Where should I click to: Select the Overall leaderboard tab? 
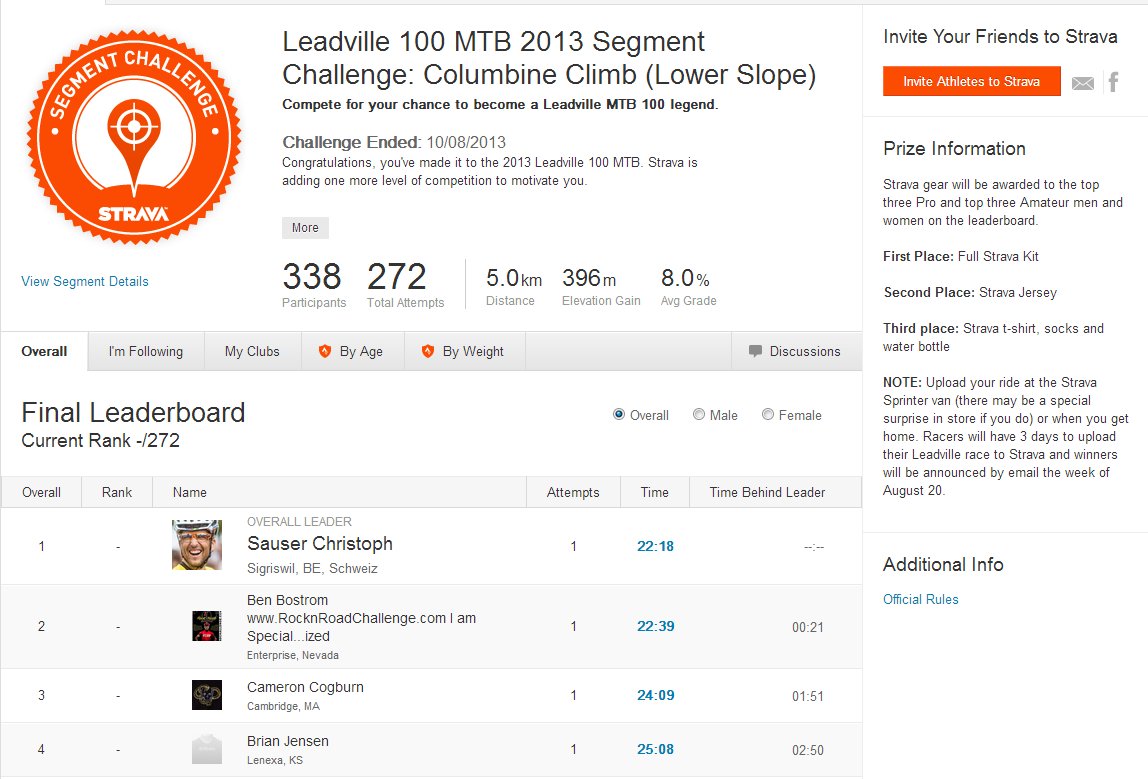44,351
